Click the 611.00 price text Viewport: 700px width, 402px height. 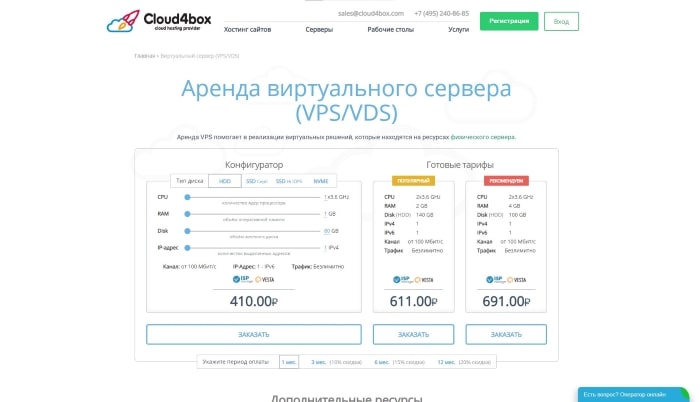(413, 302)
